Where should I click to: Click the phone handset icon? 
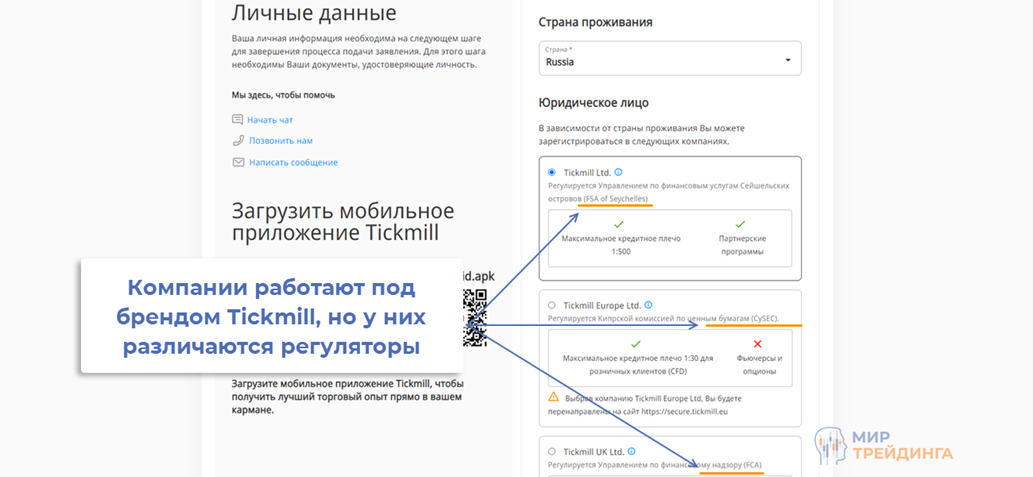238,140
